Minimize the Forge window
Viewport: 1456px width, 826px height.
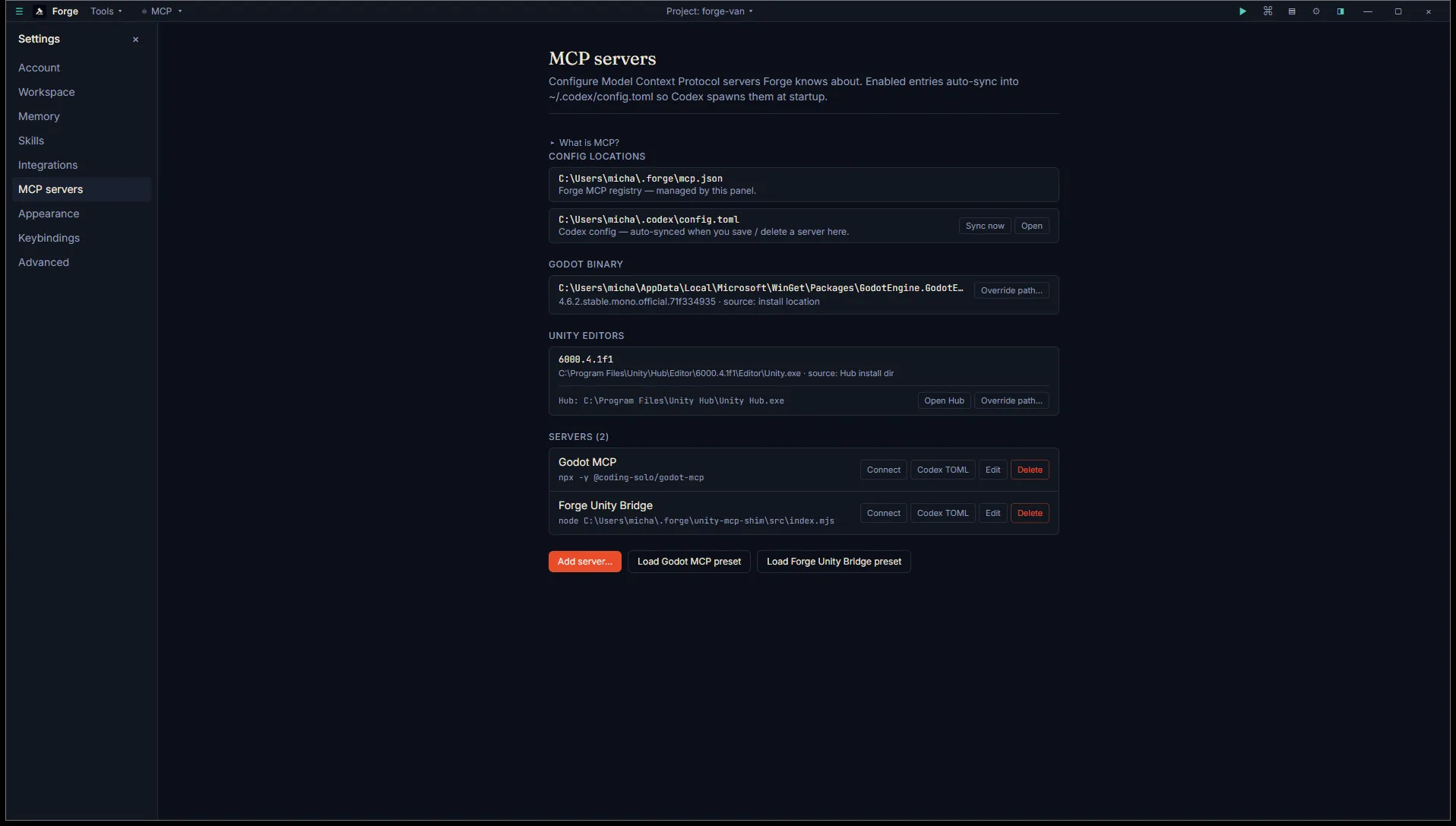(1368, 11)
